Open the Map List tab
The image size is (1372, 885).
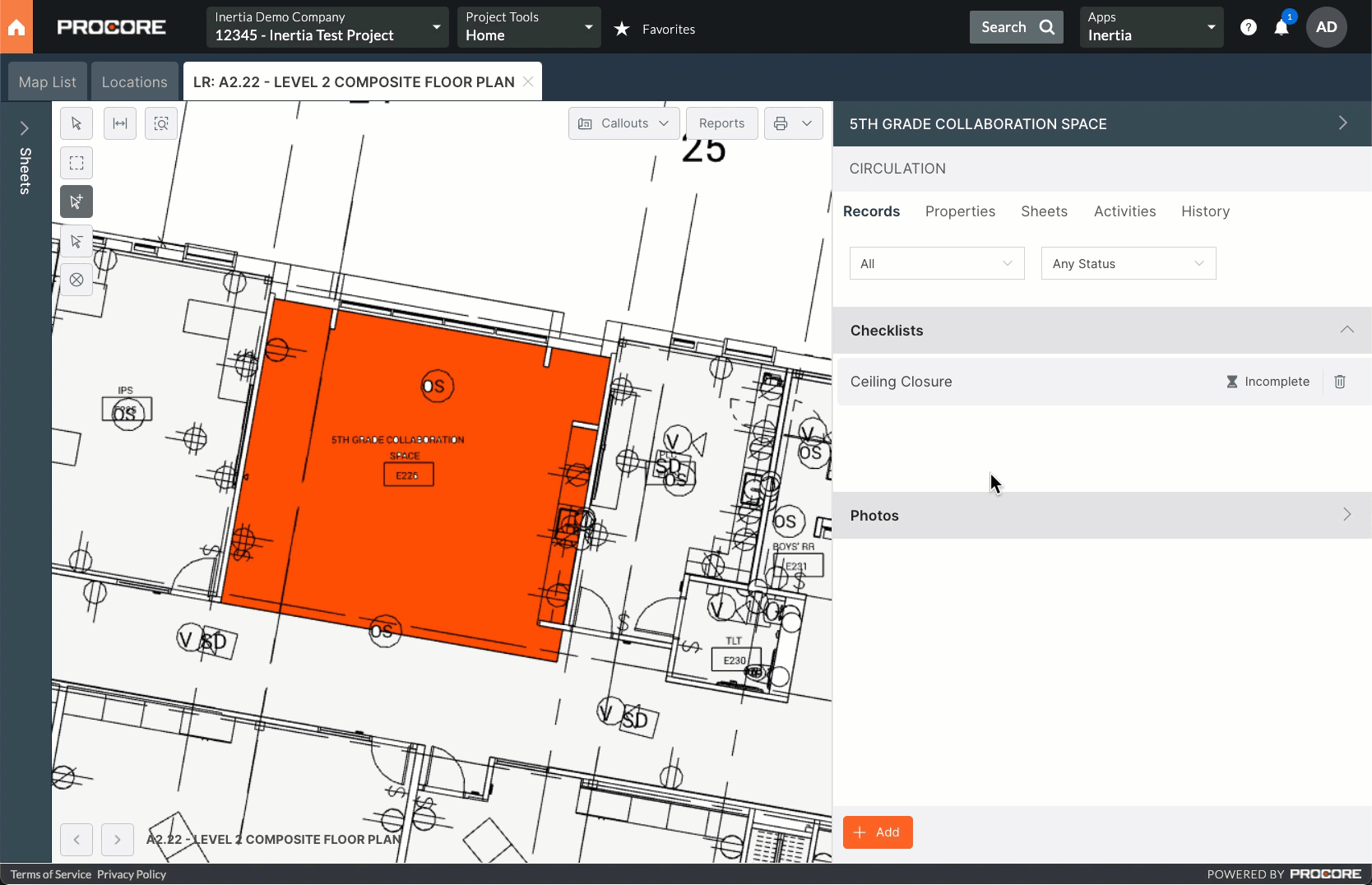48,82
